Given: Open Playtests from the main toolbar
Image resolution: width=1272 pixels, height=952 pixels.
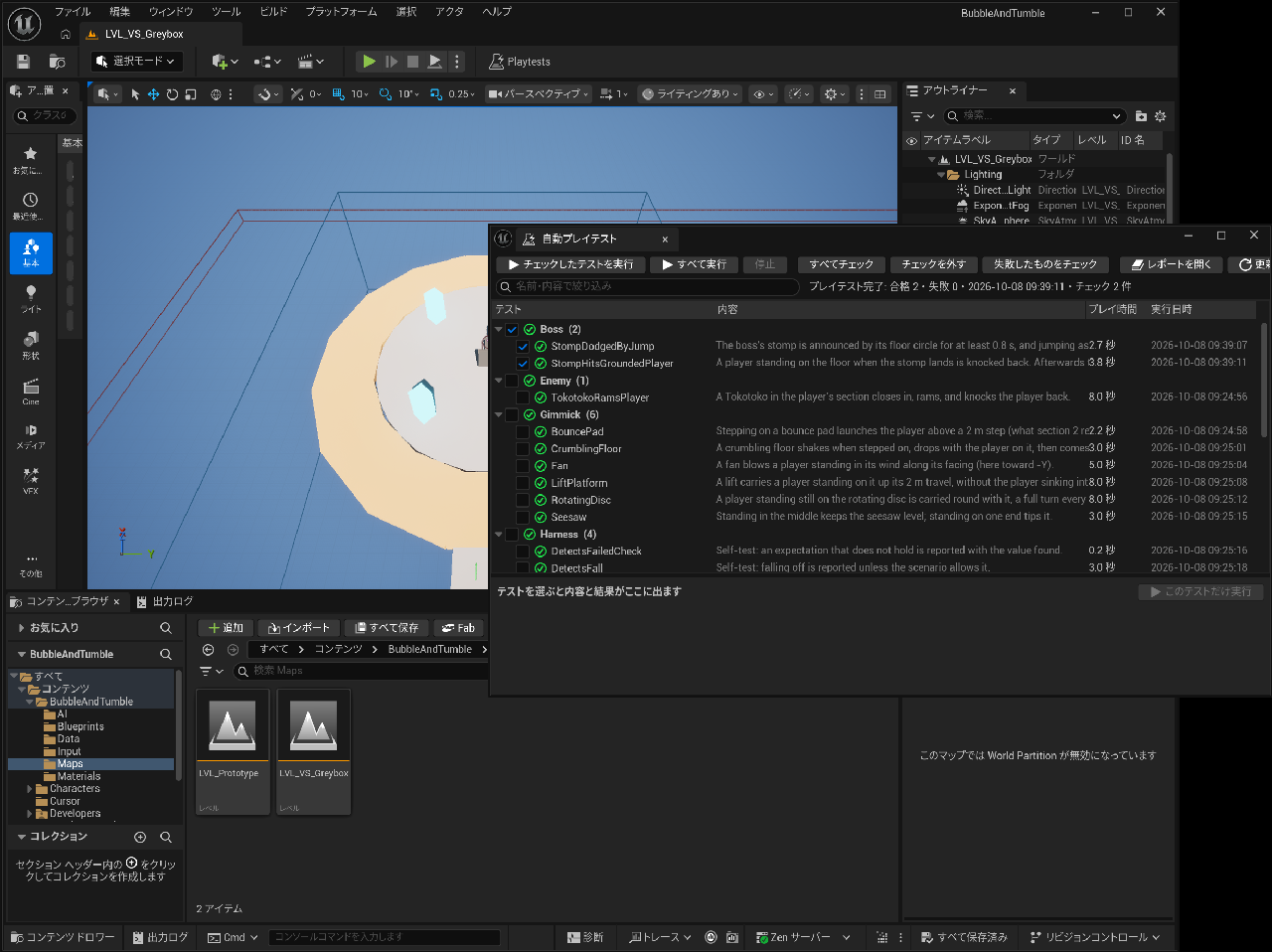Looking at the screenshot, I should pos(519,62).
